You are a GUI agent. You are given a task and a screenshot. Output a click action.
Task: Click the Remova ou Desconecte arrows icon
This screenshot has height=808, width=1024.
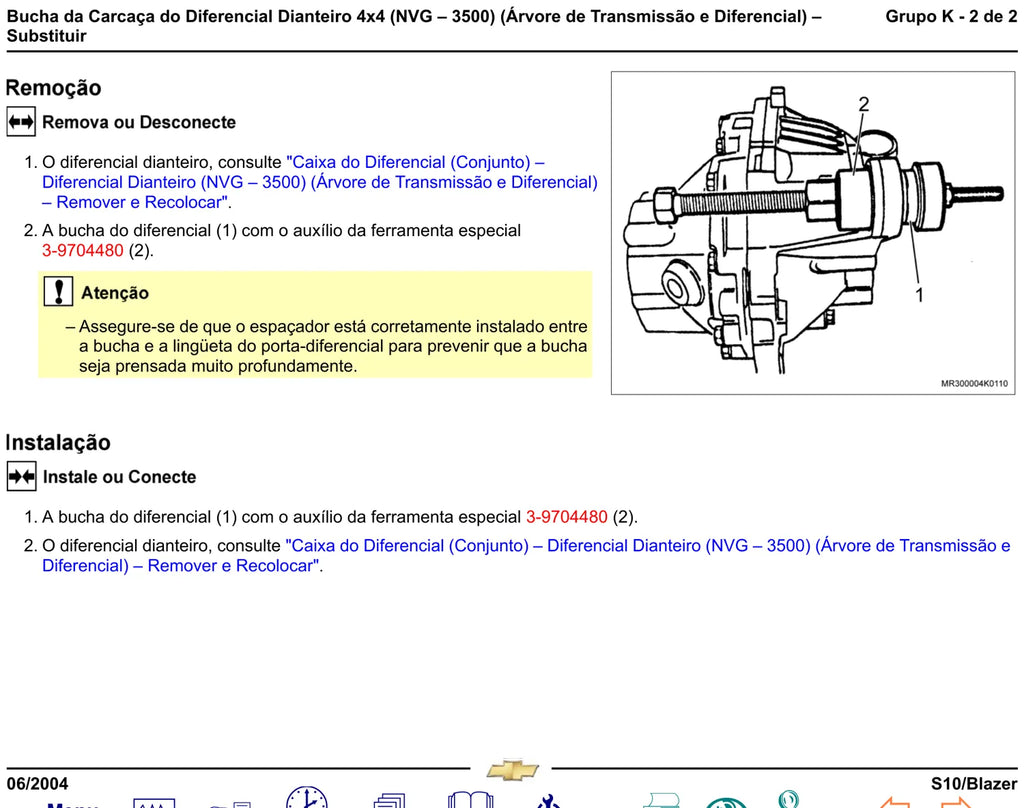pyautogui.click(x=21, y=122)
